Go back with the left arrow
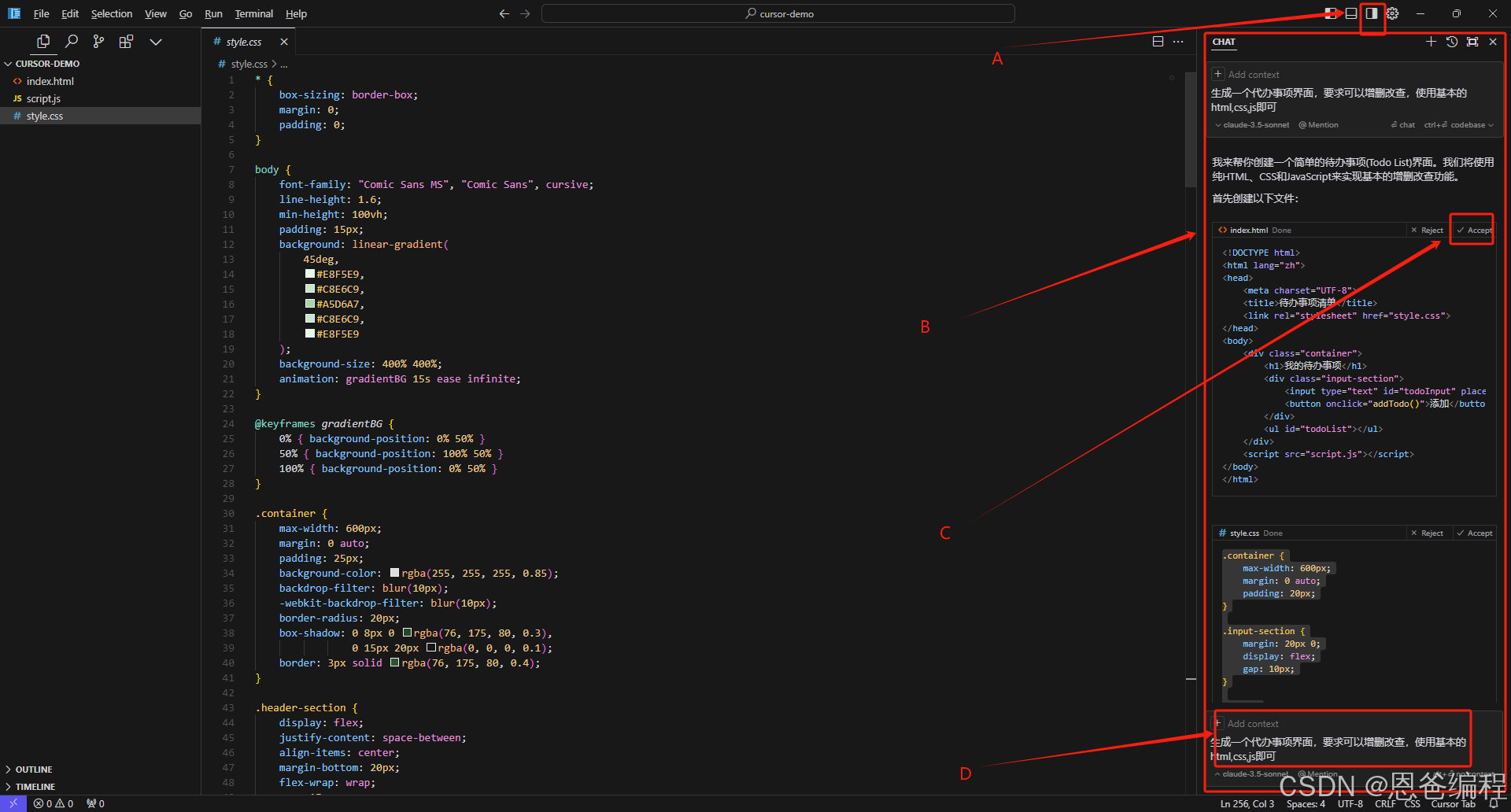 pyautogui.click(x=504, y=13)
